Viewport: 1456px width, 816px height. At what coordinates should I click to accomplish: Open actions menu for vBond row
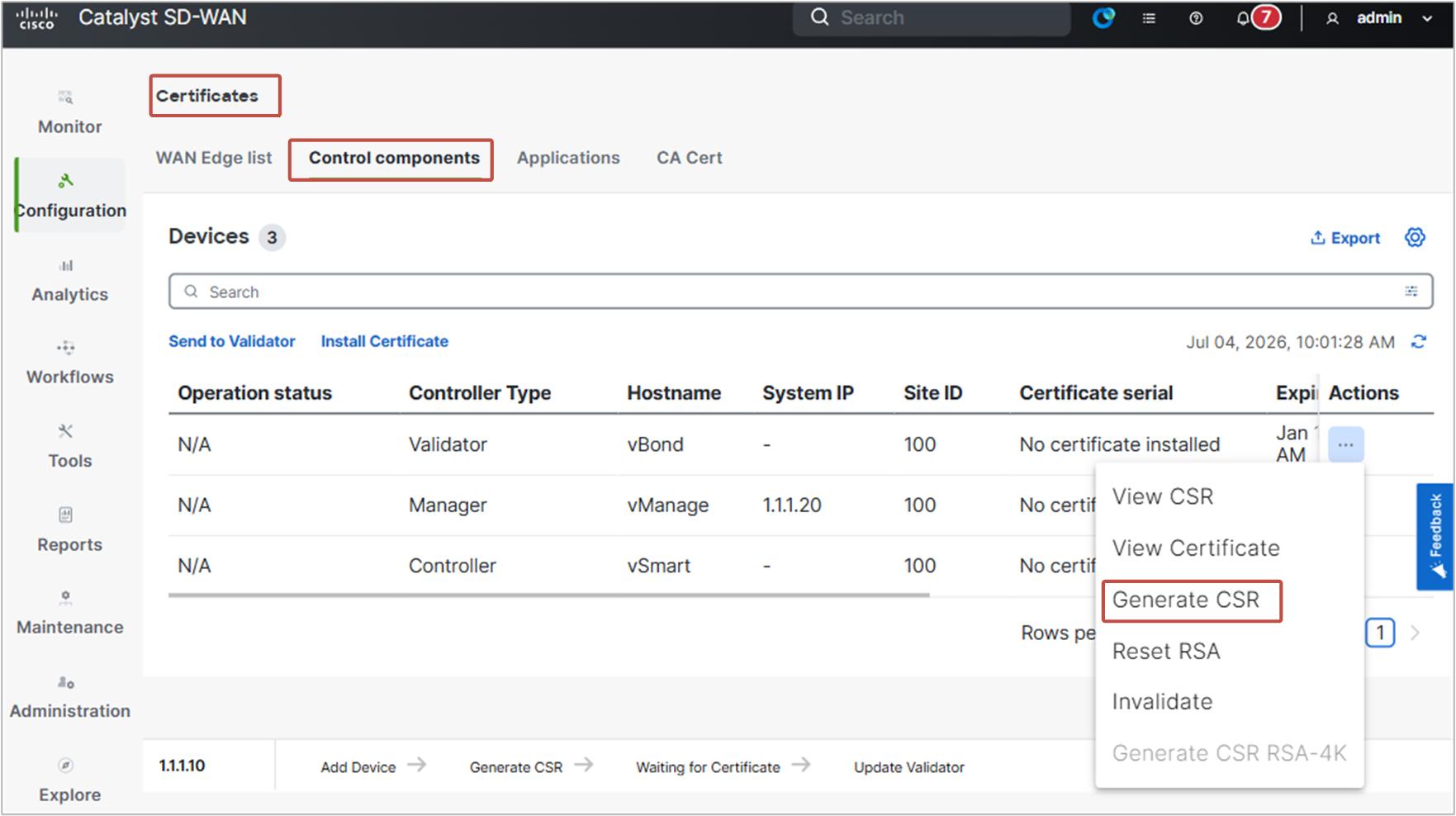[x=1345, y=444]
